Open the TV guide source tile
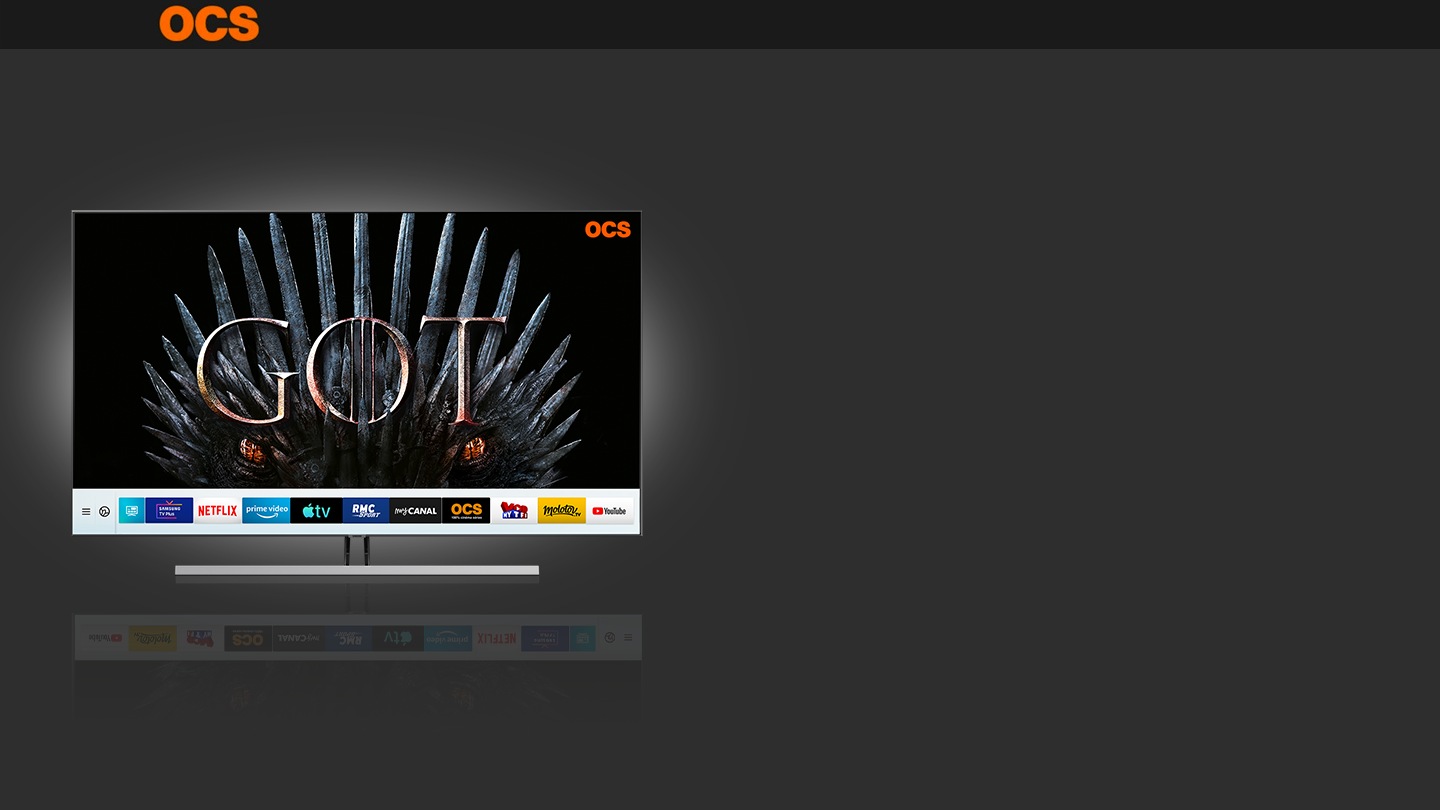The width and height of the screenshot is (1440, 810). click(132, 510)
